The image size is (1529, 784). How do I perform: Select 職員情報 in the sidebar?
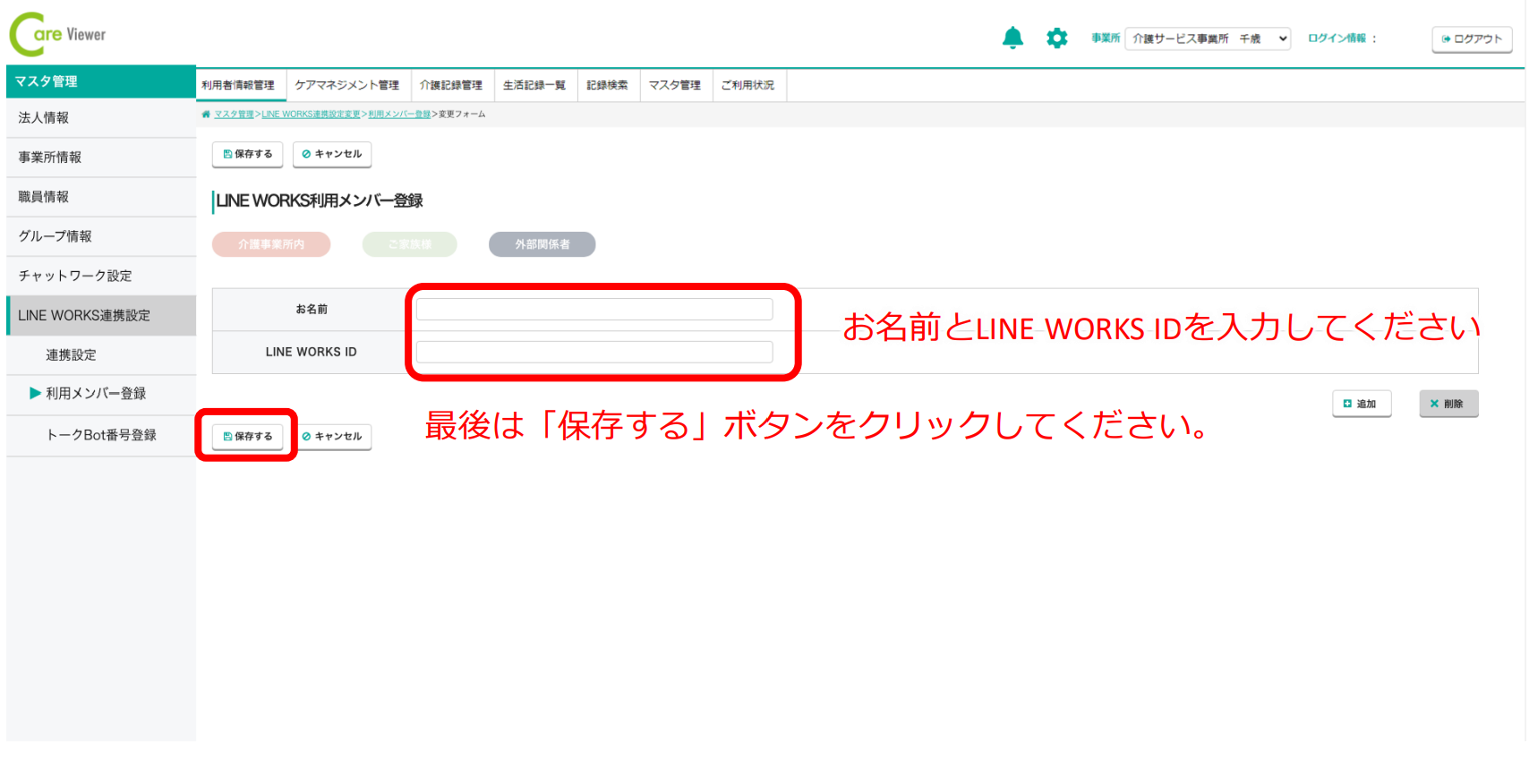point(101,197)
